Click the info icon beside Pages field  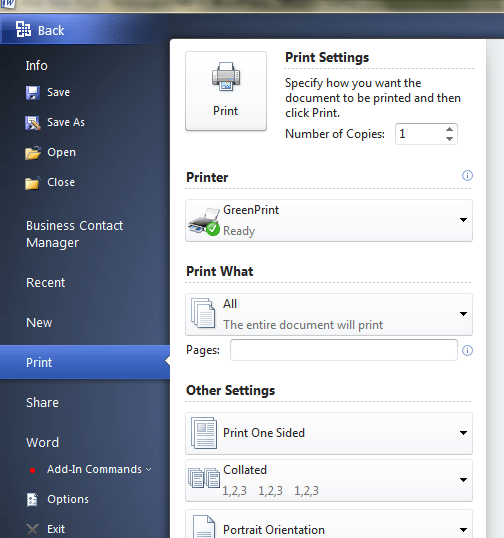pos(467,350)
